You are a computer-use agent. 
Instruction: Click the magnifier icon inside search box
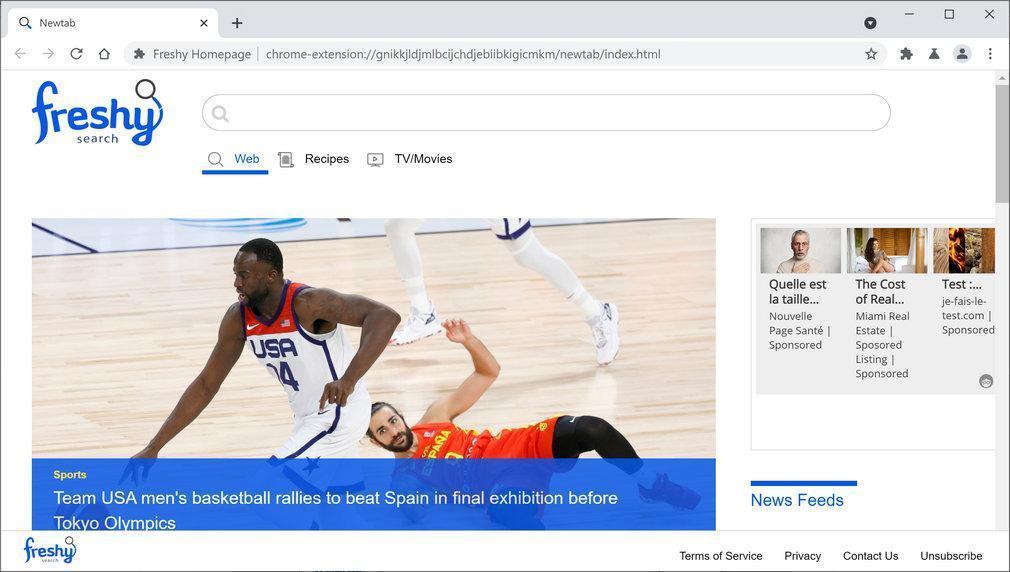tap(220, 113)
